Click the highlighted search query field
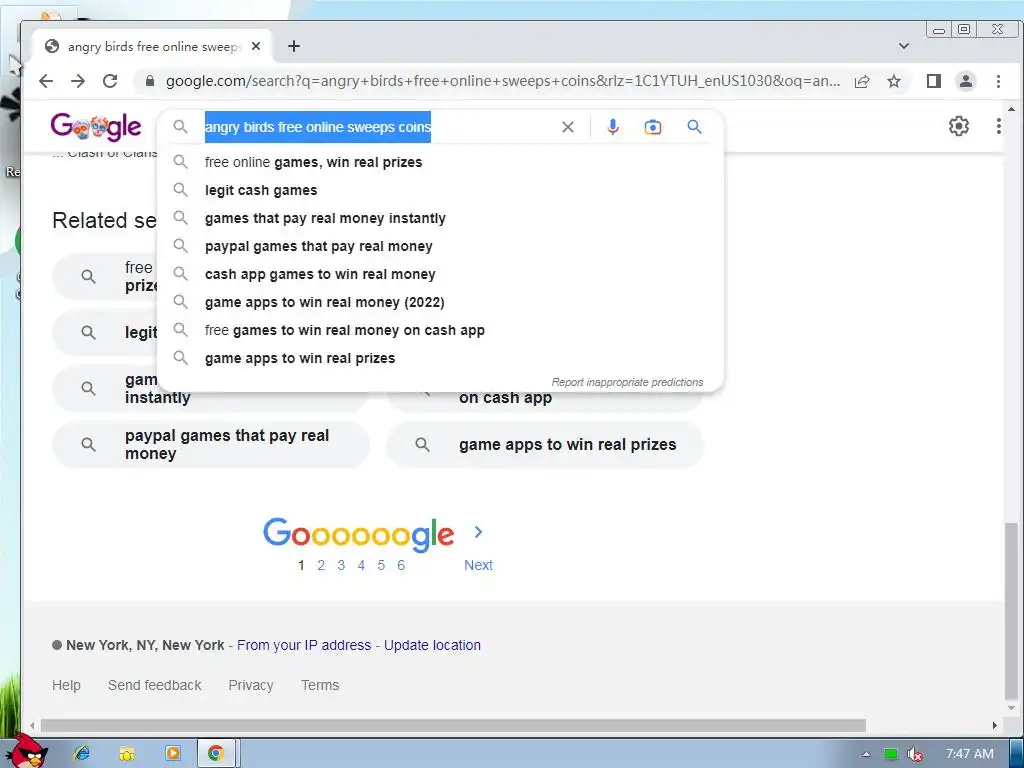 tap(317, 127)
